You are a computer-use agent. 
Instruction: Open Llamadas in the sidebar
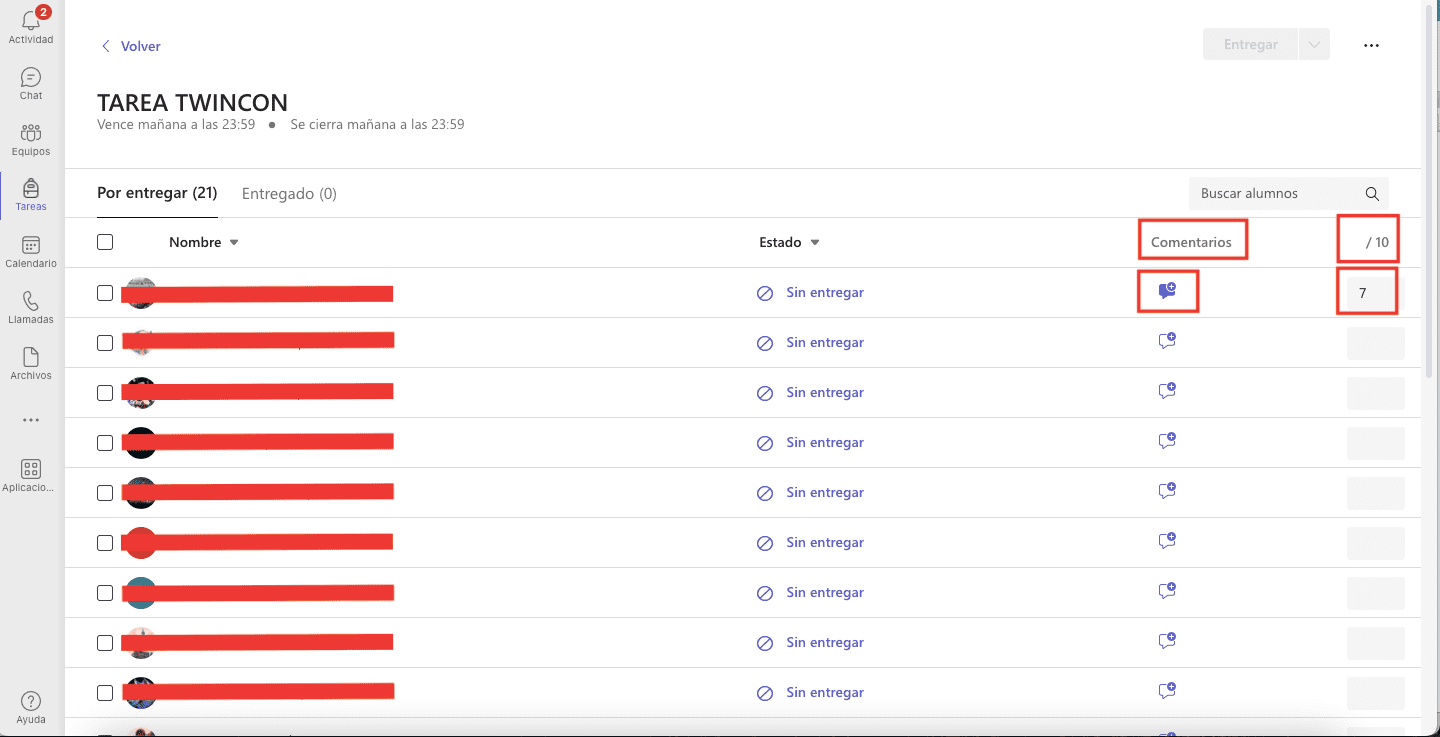point(31,302)
